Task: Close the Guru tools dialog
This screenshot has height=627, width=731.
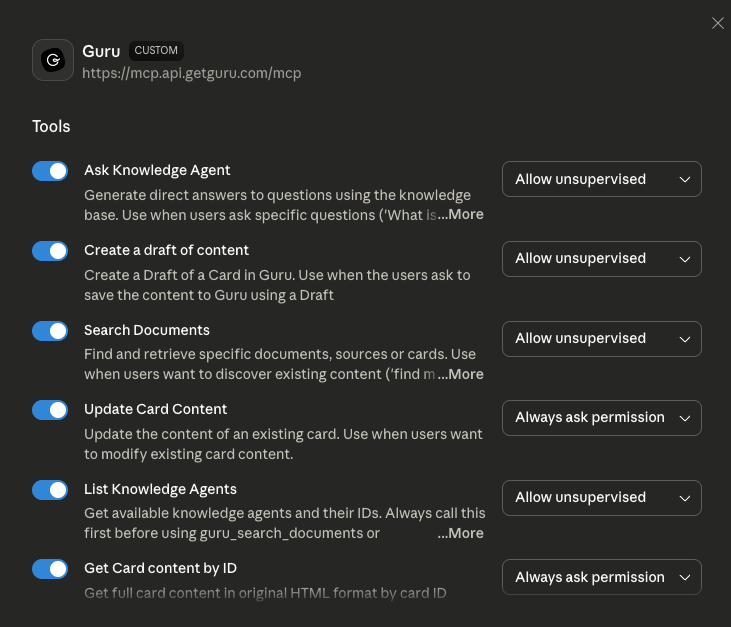Action: coord(717,23)
